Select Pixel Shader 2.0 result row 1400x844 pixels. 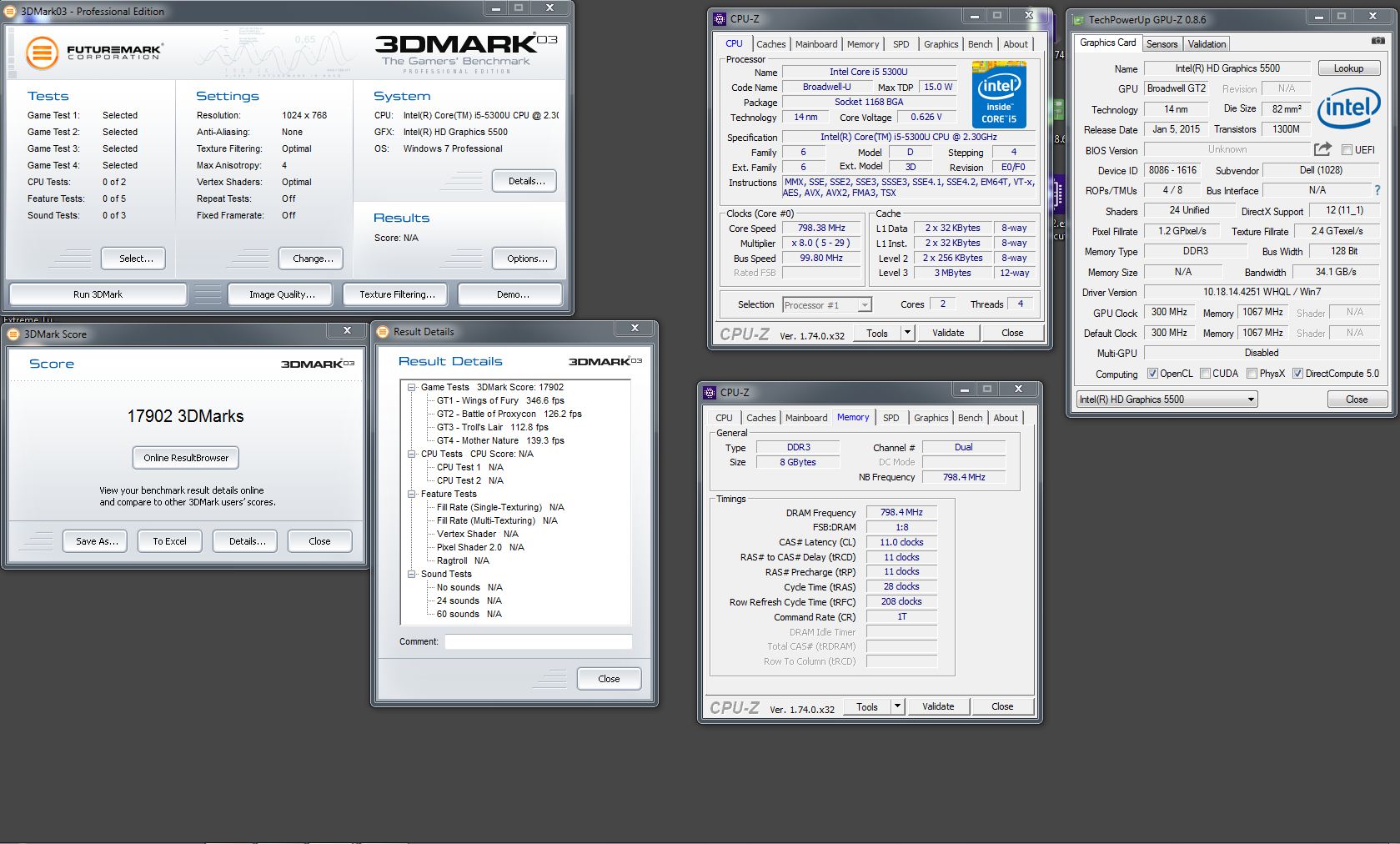coord(480,547)
